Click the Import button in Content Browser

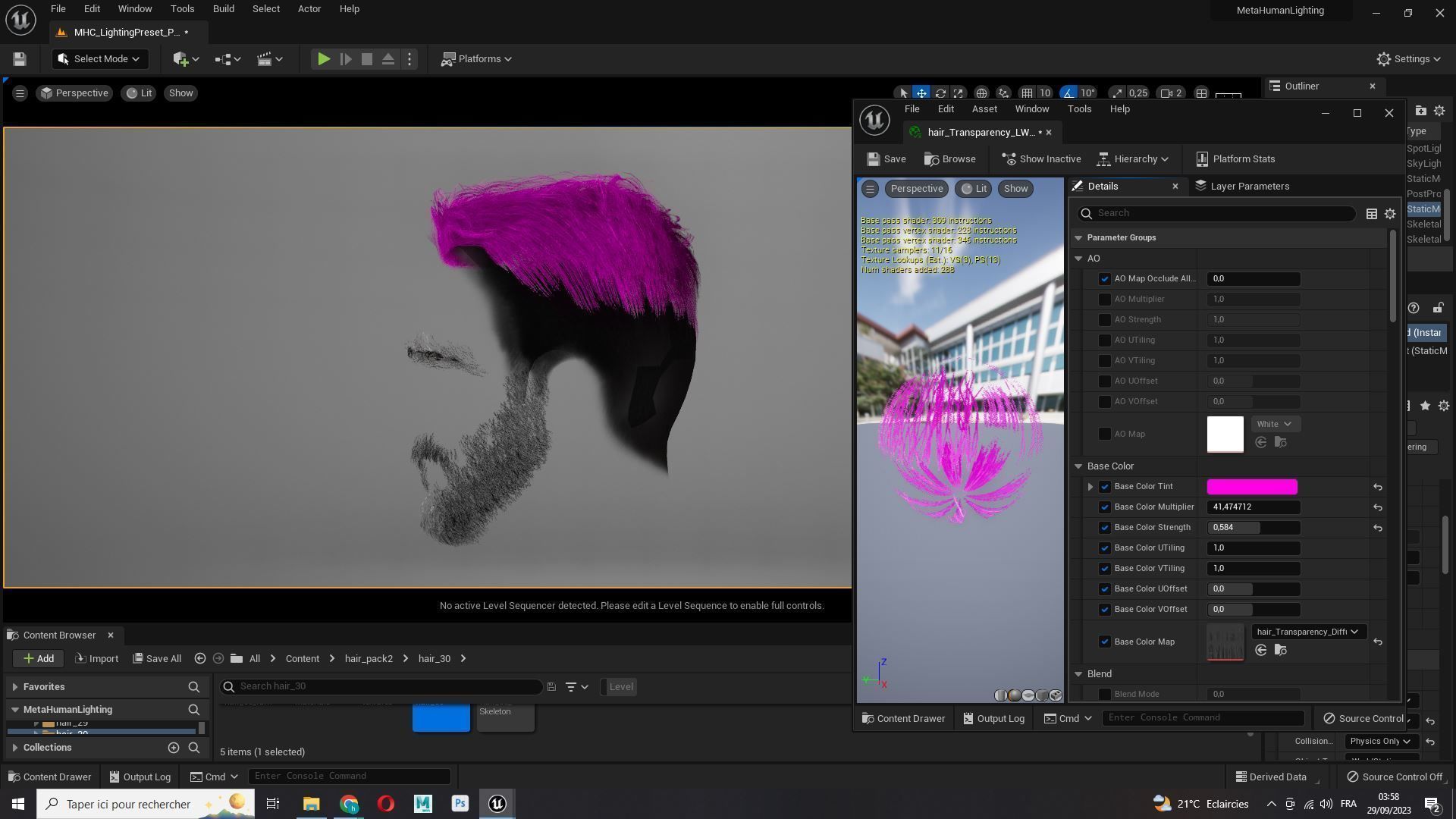(97, 658)
